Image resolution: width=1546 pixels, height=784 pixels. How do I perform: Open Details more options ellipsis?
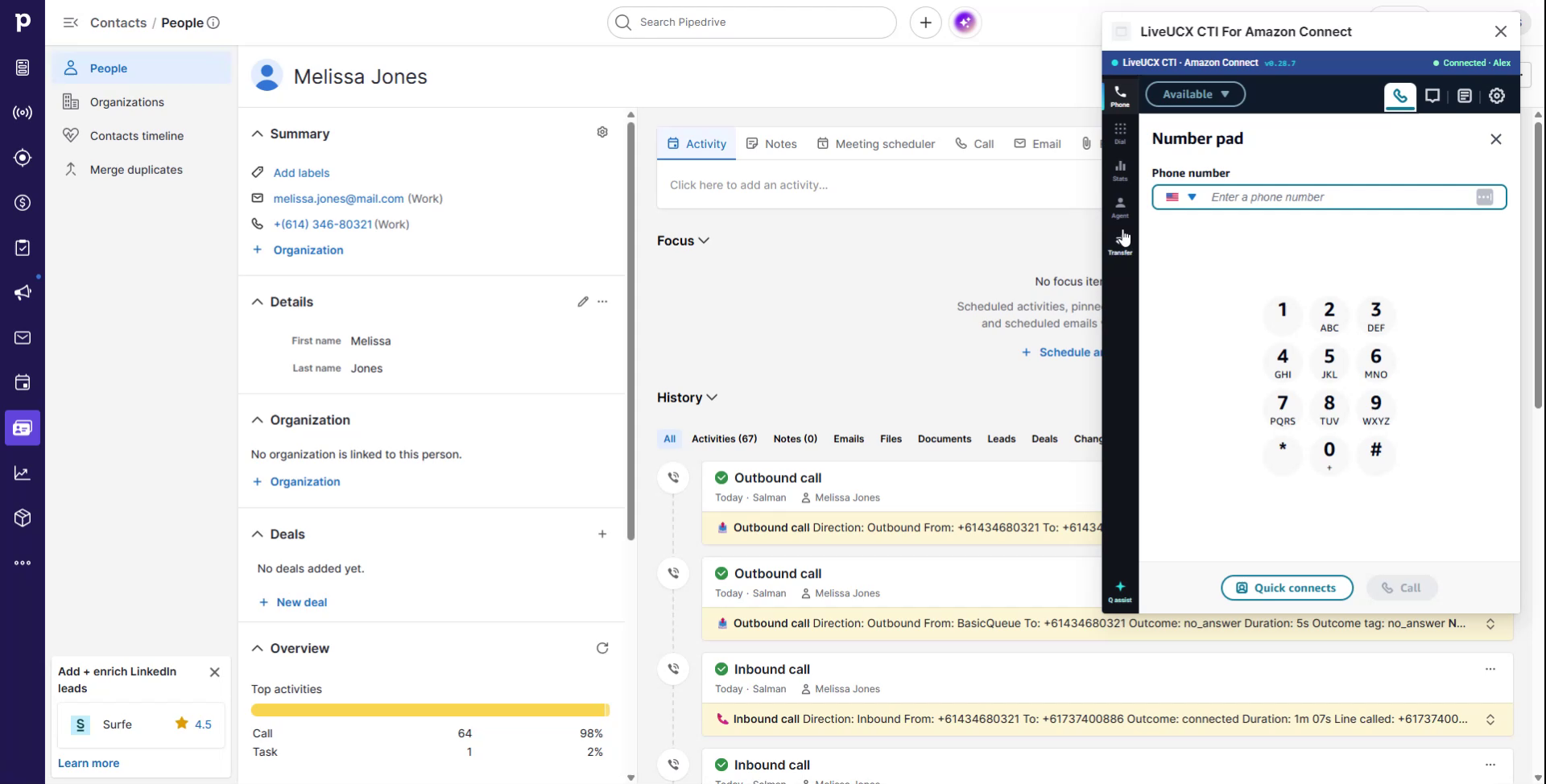(602, 301)
